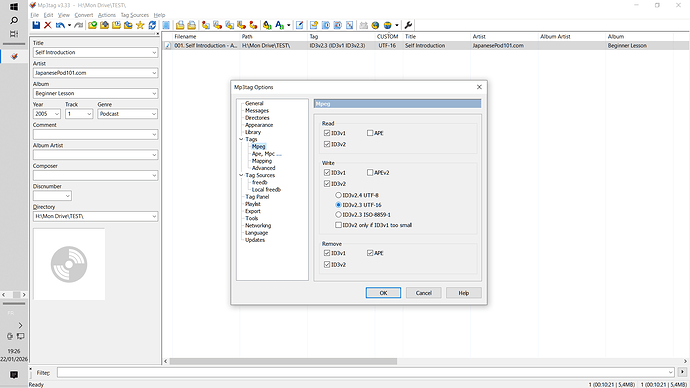Enable APE under Read

click(370, 133)
